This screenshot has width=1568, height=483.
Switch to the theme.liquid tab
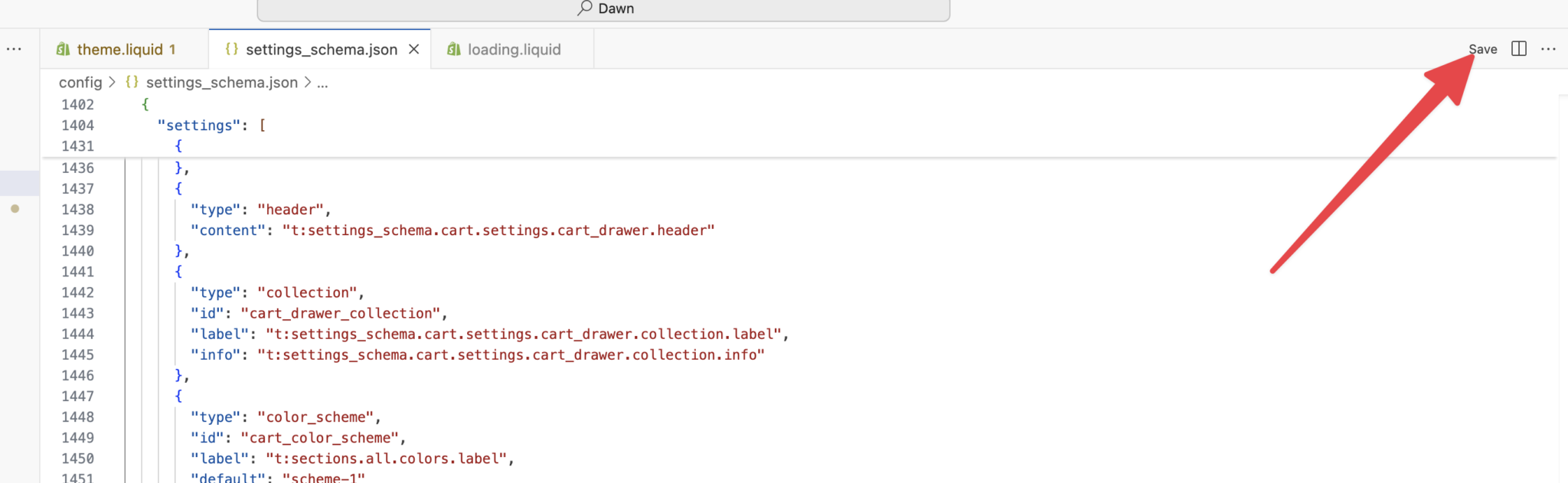coord(119,50)
